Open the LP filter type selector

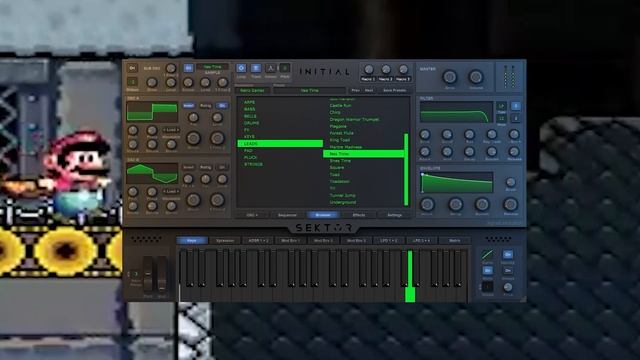click(501, 106)
